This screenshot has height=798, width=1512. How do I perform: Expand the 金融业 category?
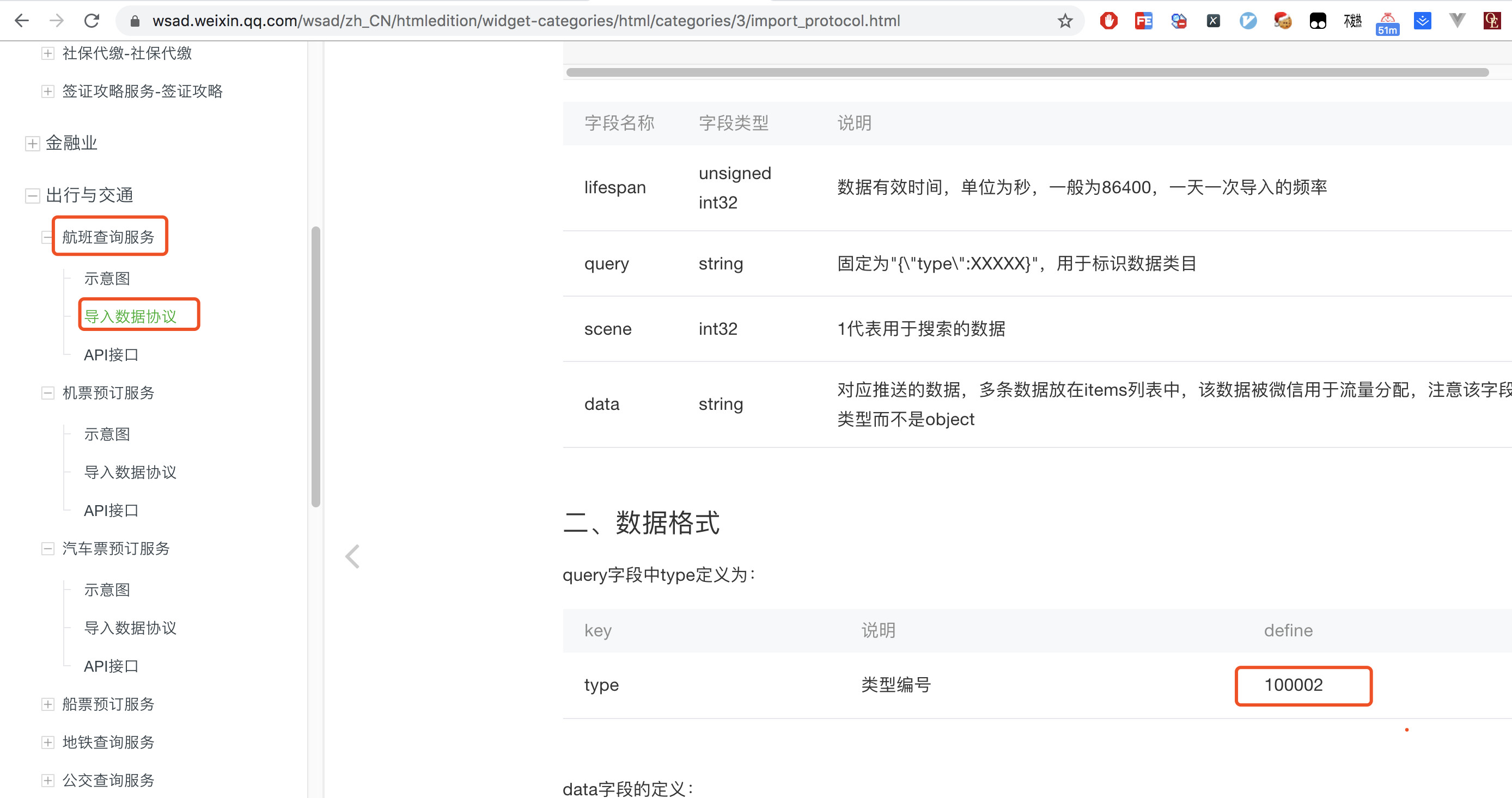[x=32, y=143]
